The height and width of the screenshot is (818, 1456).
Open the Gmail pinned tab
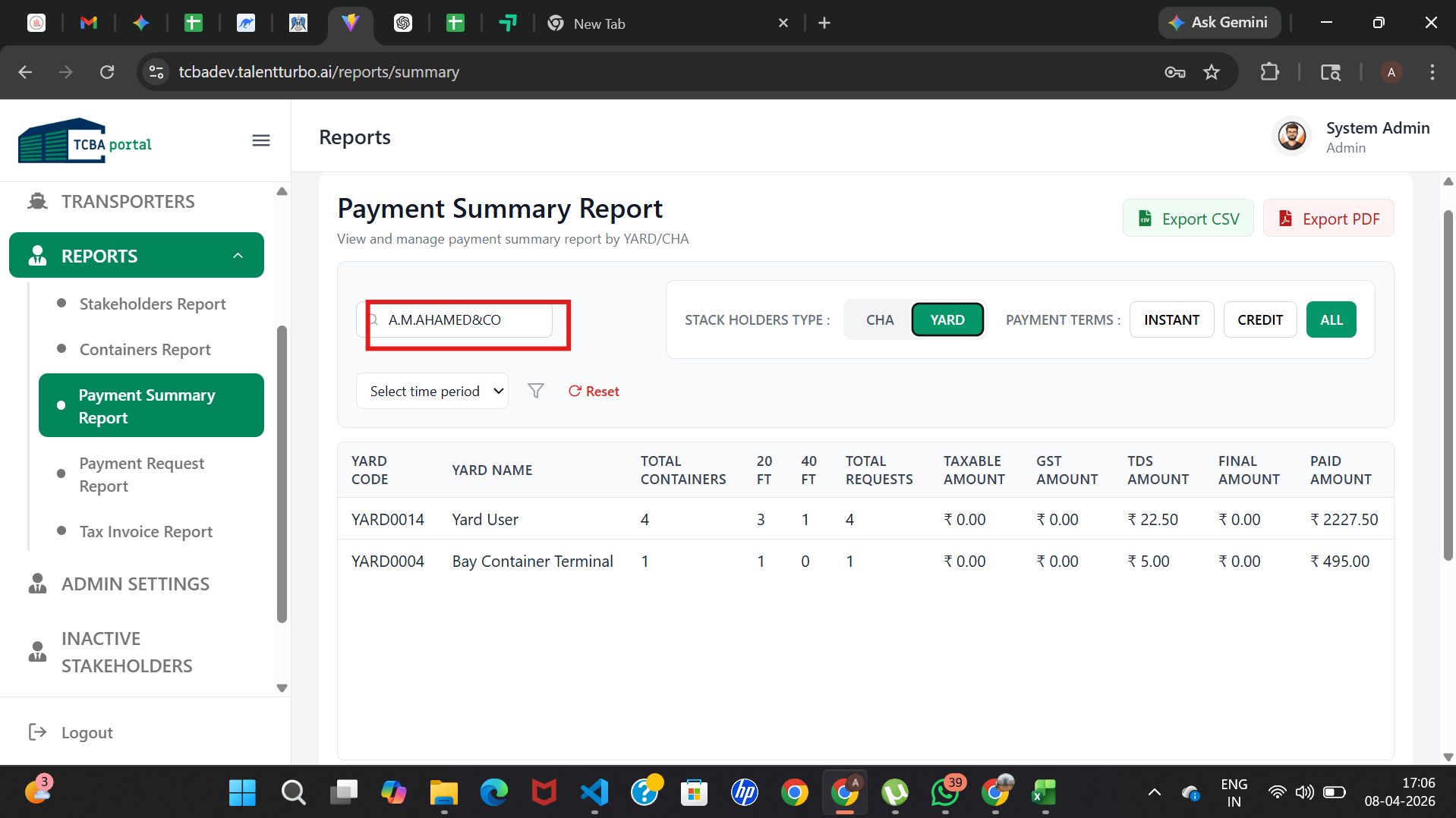[x=89, y=23]
